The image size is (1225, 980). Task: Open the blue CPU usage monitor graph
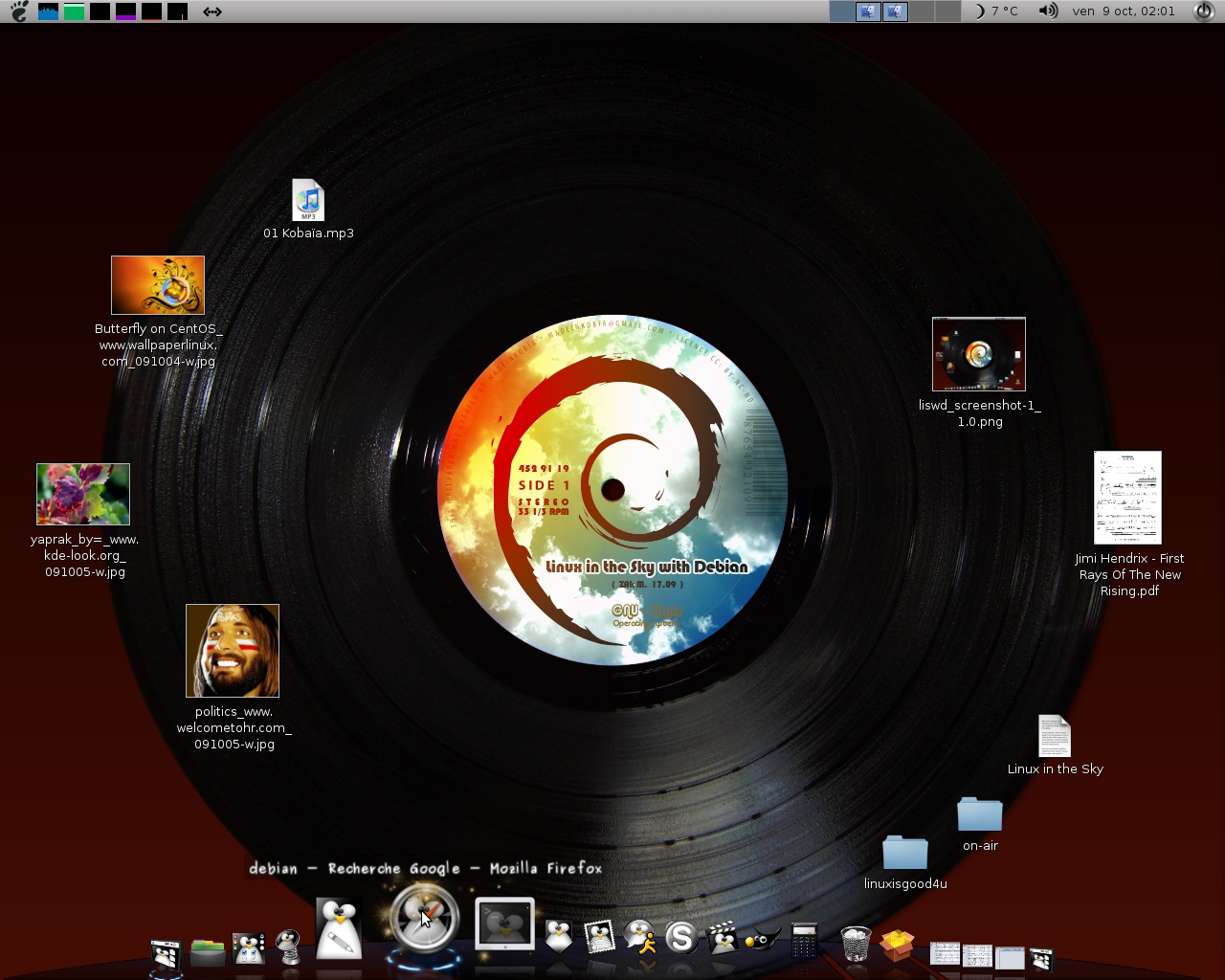pyautogui.click(x=48, y=11)
